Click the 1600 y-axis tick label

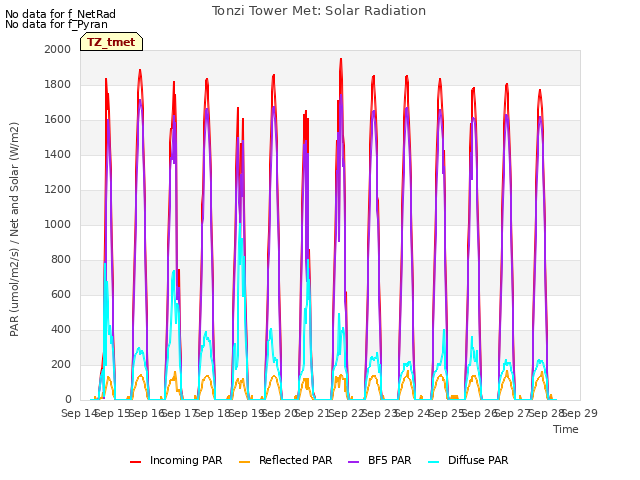(58, 120)
